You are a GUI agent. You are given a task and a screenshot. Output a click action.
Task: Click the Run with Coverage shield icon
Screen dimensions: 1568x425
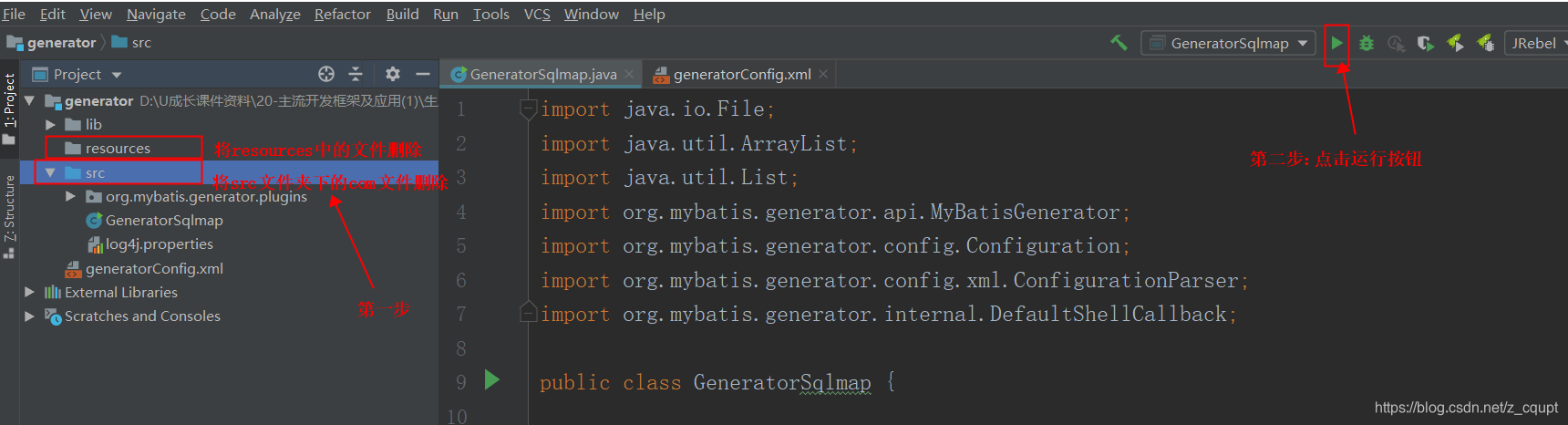(x=1426, y=43)
